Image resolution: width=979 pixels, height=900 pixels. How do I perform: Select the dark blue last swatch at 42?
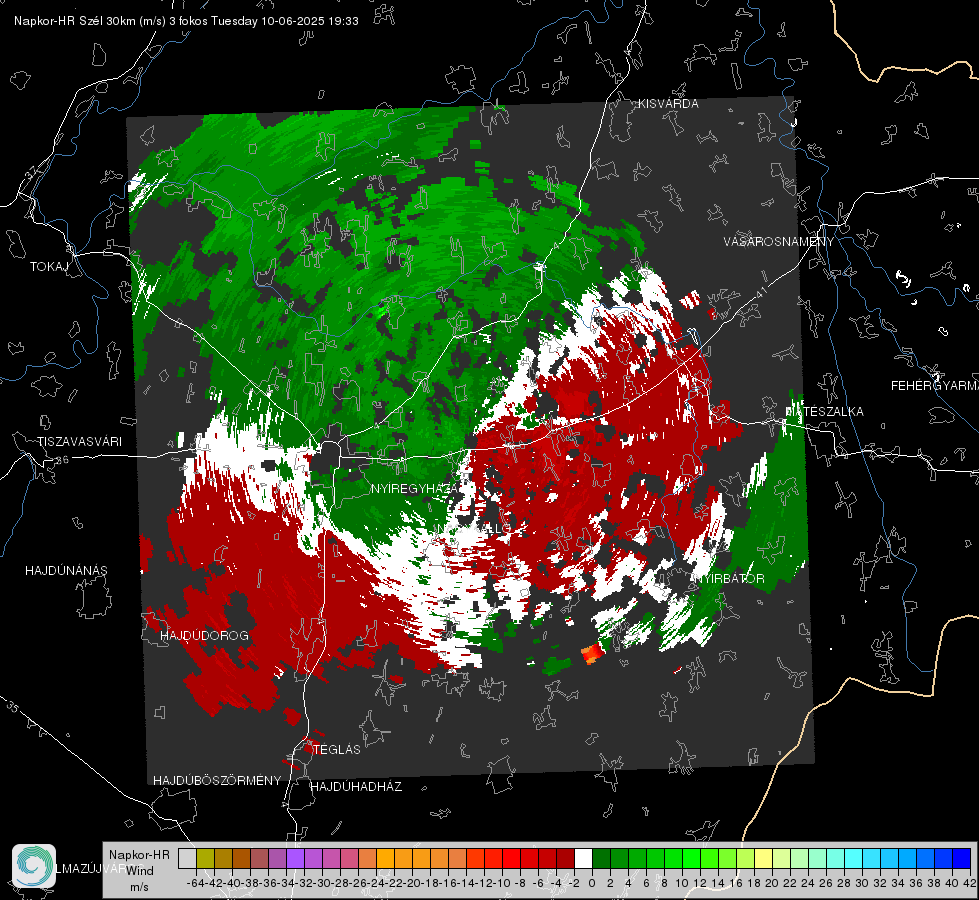(x=962, y=858)
